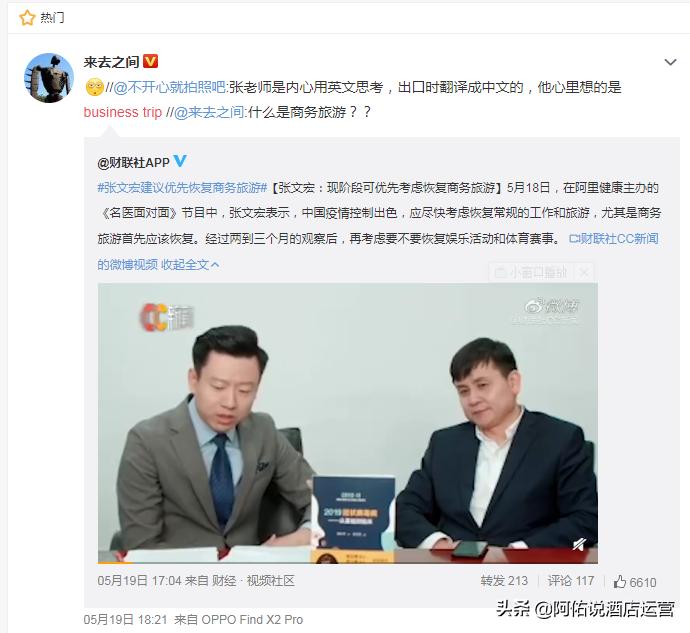This screenshot has width=690, height=633.
Task: Click the hot star icon at top
Action: point(27,18)
